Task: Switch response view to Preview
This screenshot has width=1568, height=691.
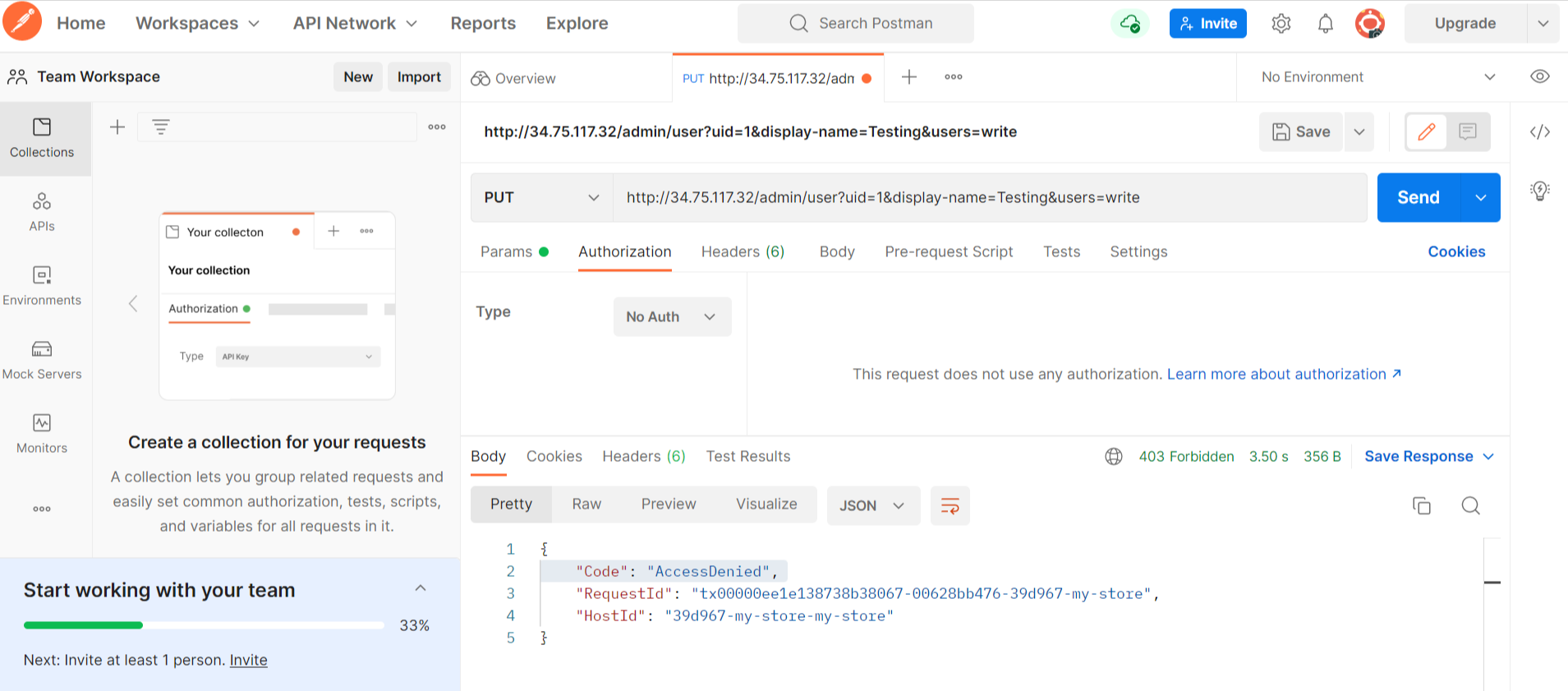Action: [x=669, y=504]
